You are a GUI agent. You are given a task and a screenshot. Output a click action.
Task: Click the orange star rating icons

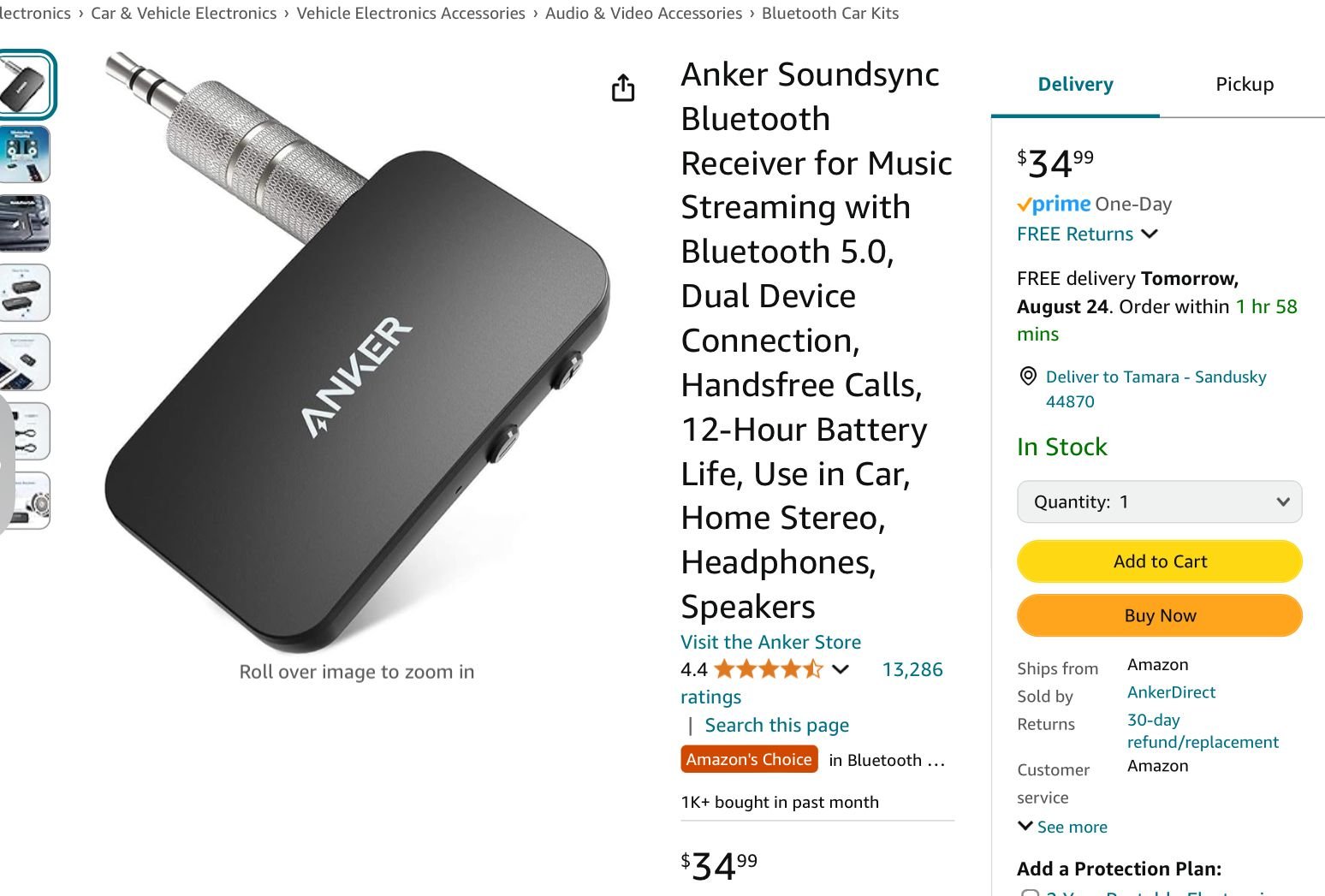(768, 669)
